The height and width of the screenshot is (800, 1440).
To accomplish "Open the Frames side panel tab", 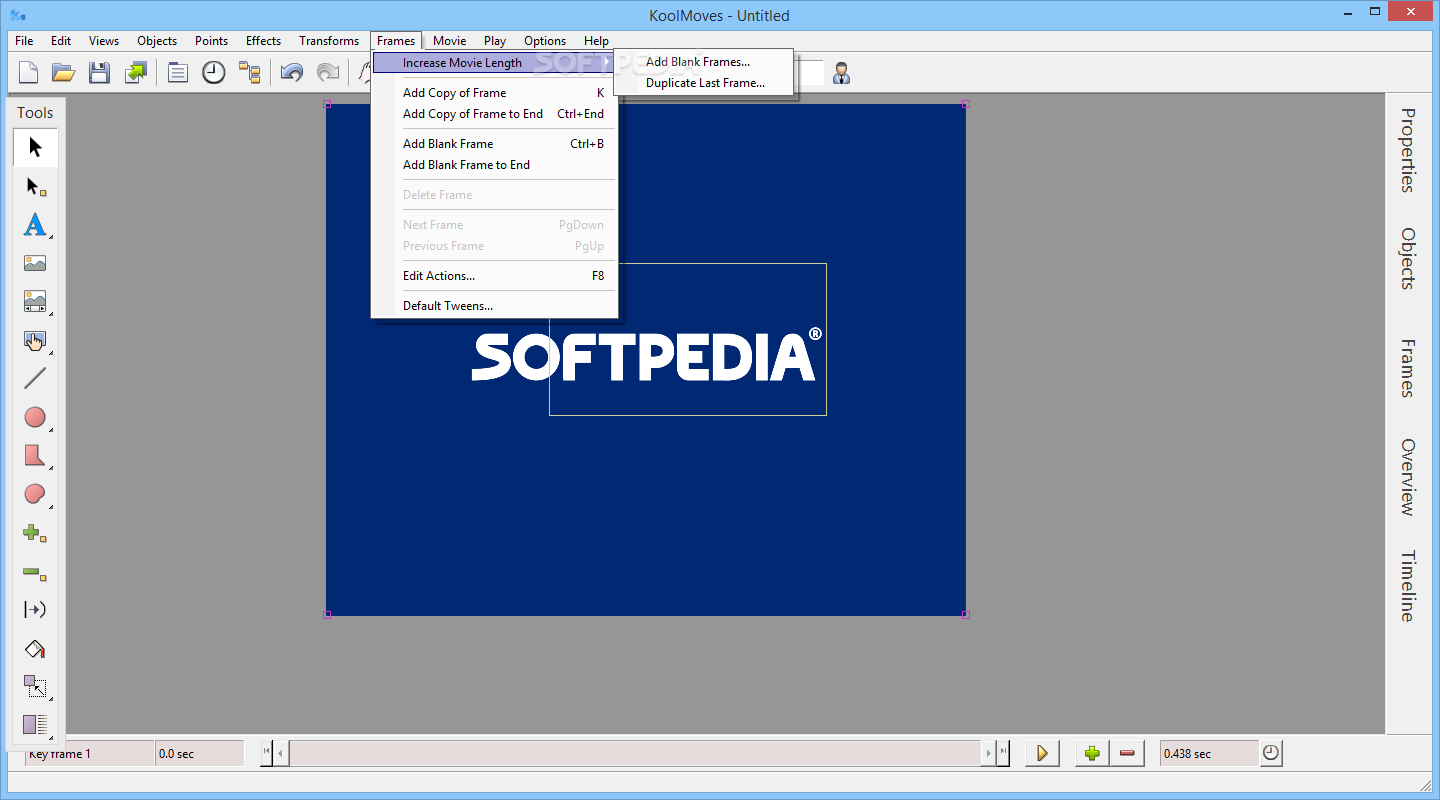I will tap(1408, 368).
